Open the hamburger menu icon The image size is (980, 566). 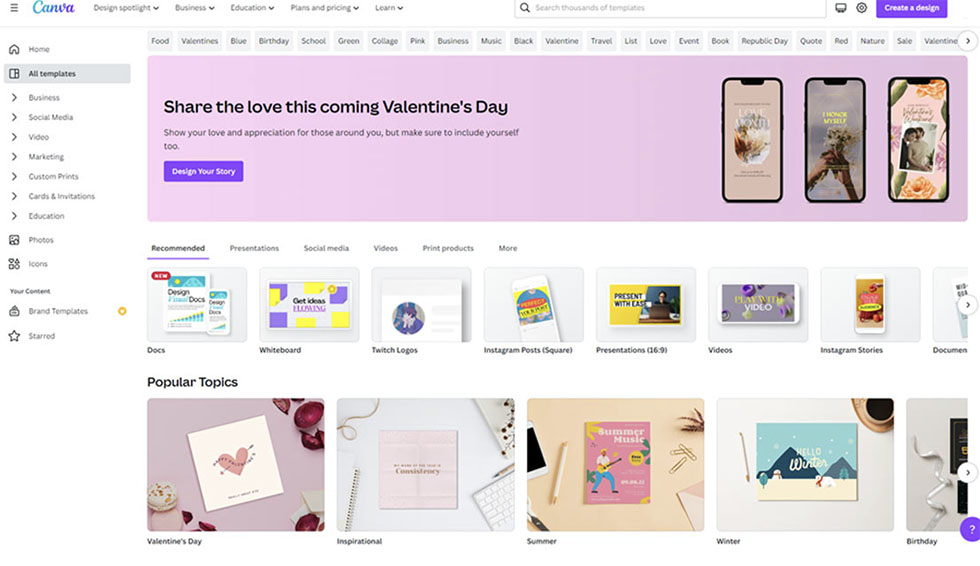click(x=13, y=8)
